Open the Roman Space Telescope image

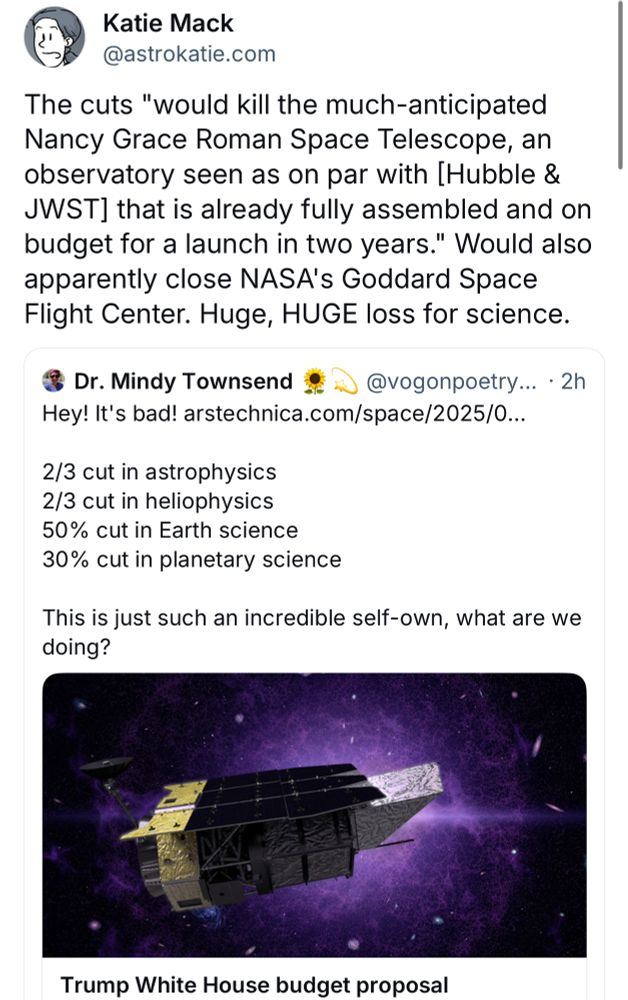coord(314,815)
